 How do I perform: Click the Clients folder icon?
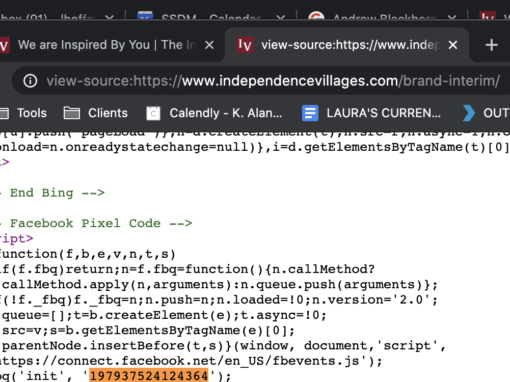tap(72, 113)
